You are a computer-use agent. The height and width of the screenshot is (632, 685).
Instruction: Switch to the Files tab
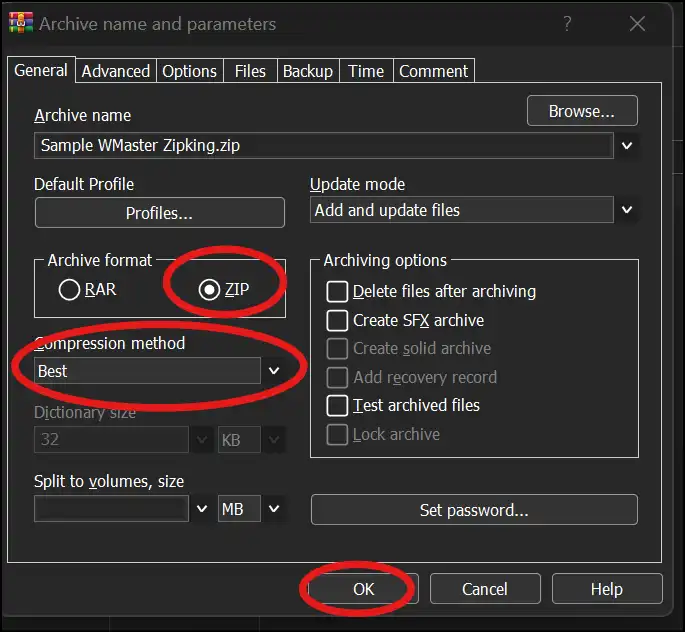point(250,71)
